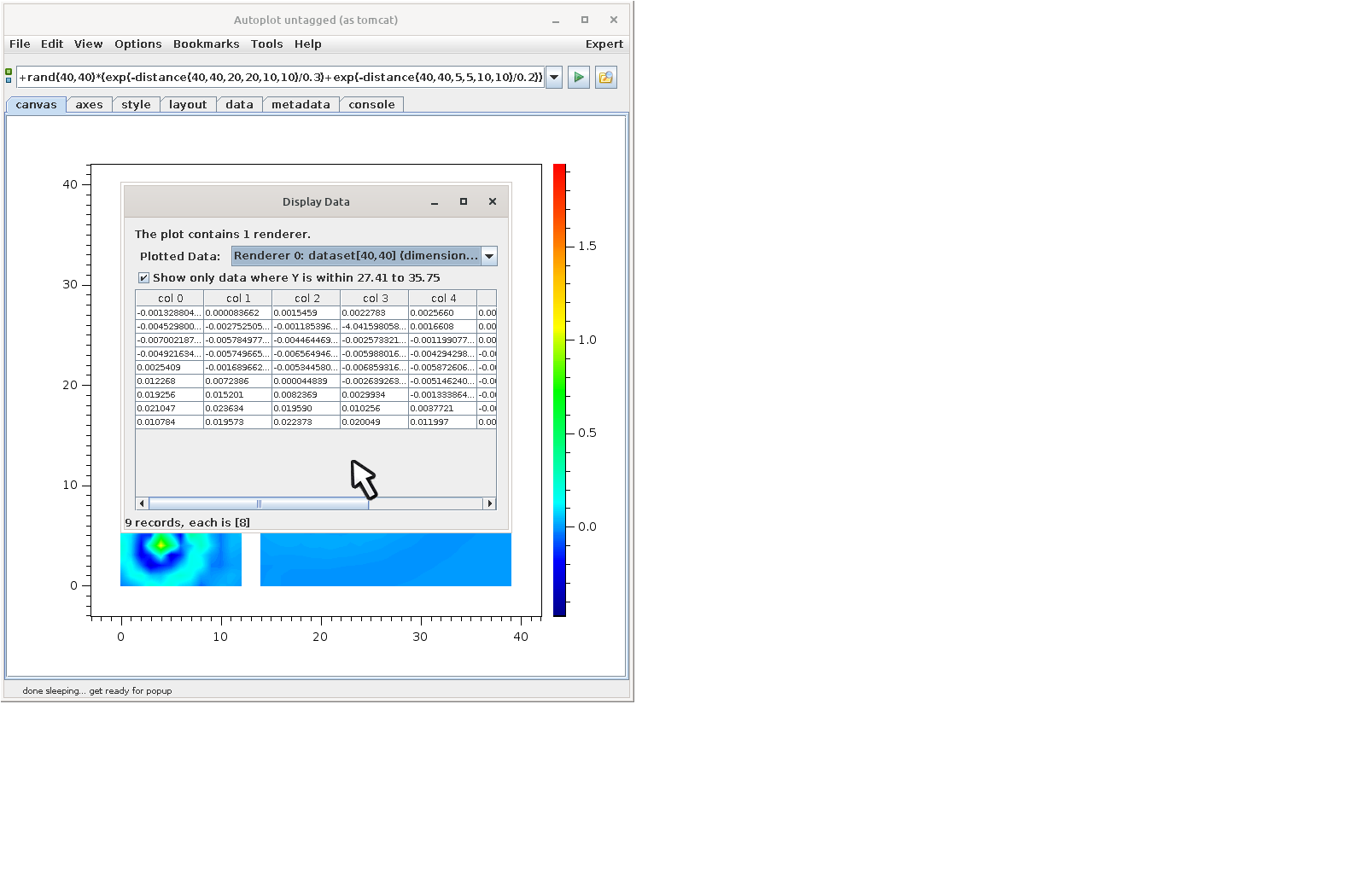Close the Display Data dialog
Image resolution: width=1366 pixels, height=896 pixels.
493,202
